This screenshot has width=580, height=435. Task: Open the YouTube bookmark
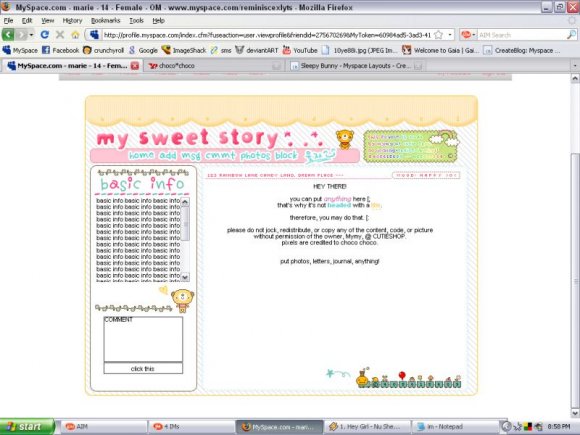tap(300, 50)
